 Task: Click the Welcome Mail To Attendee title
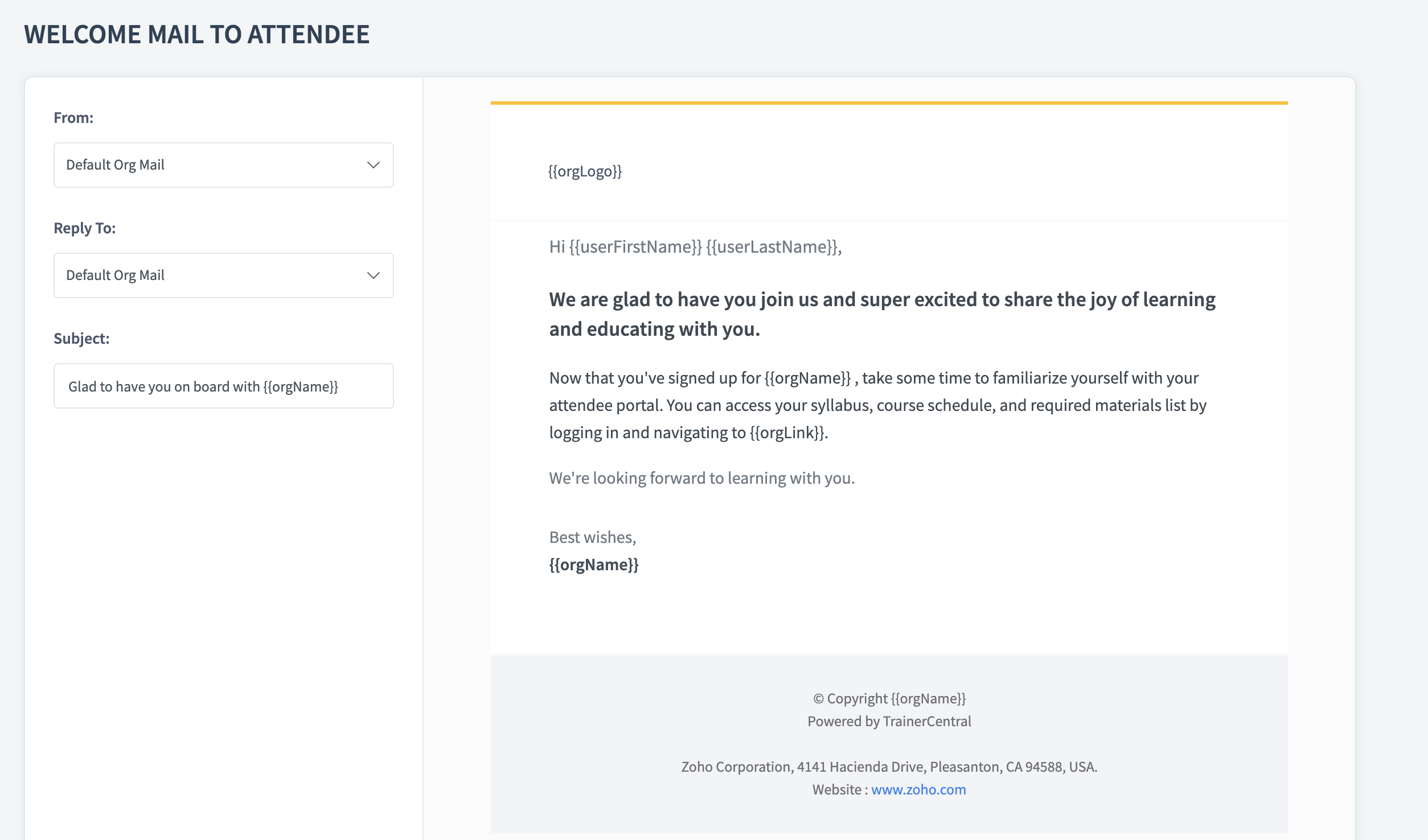tap(197, 35)
